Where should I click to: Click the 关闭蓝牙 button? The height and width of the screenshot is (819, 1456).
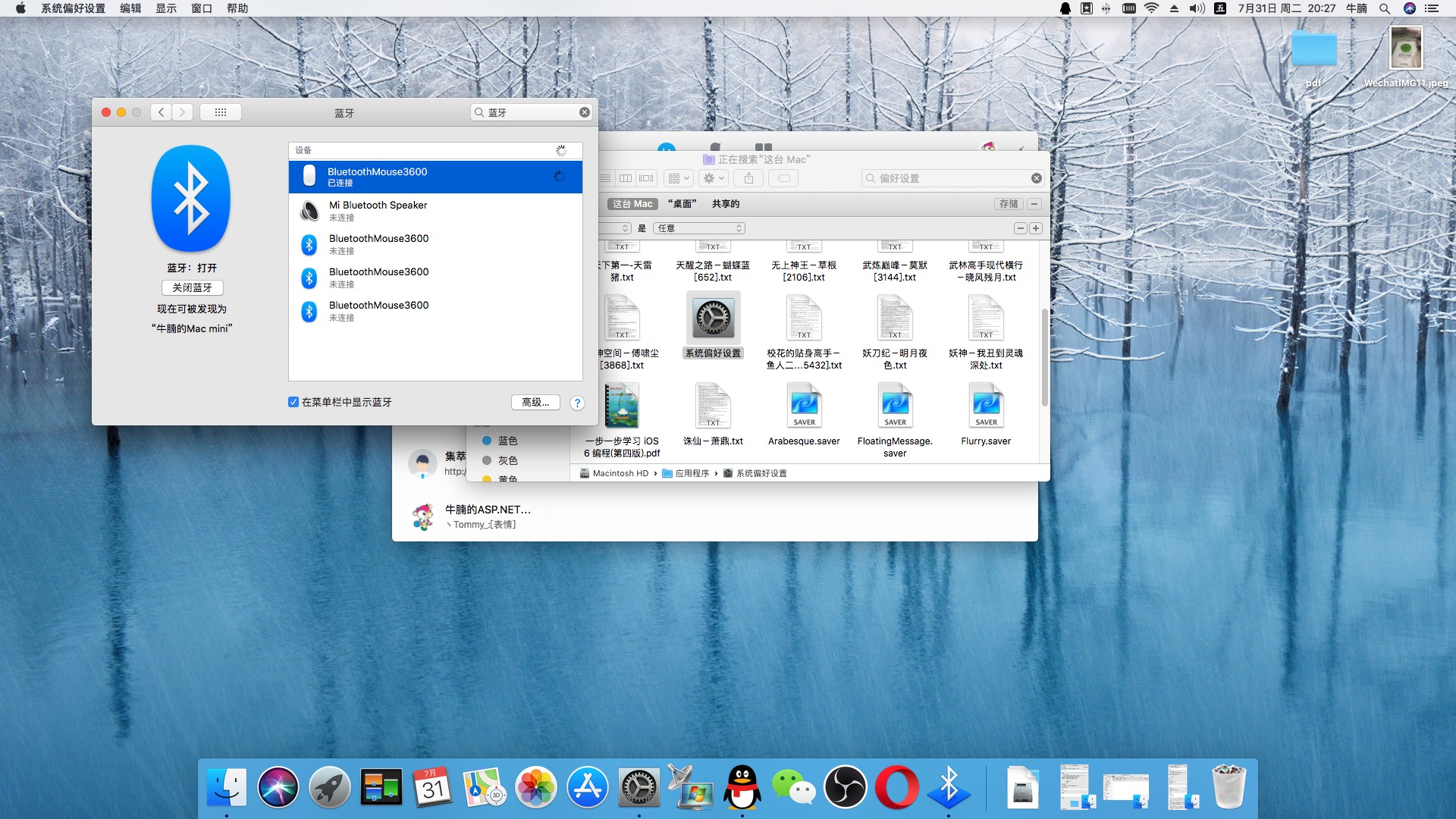pos(192,287)
